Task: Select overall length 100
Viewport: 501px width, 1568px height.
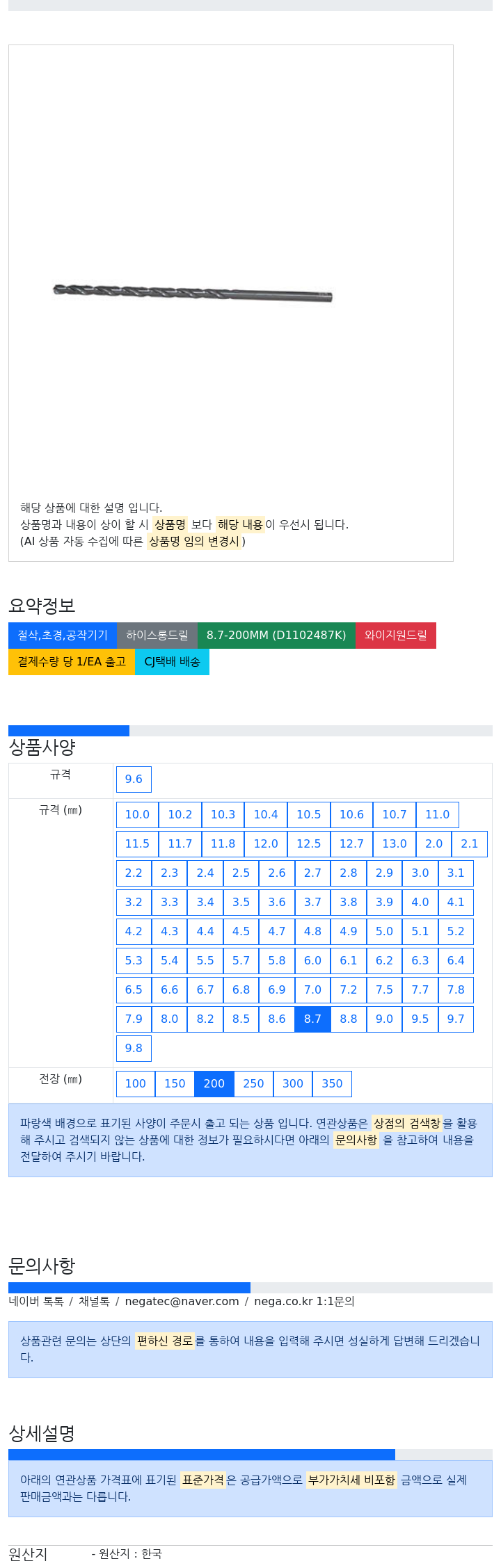Action: tap(136, 1083)
